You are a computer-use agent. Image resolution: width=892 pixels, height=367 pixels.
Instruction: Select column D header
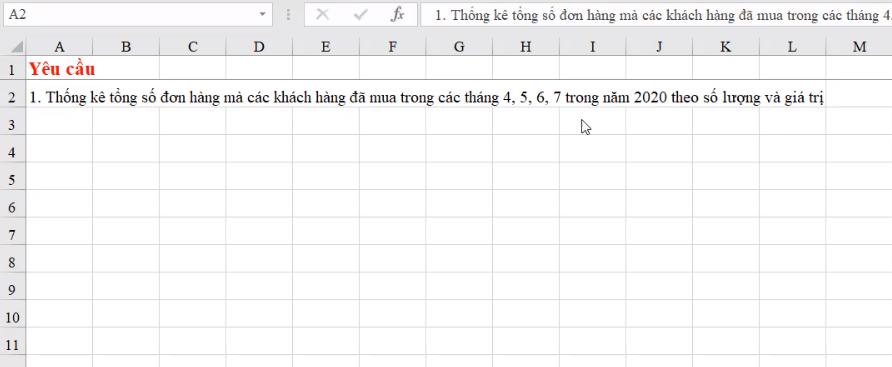[x=259, y=47]
